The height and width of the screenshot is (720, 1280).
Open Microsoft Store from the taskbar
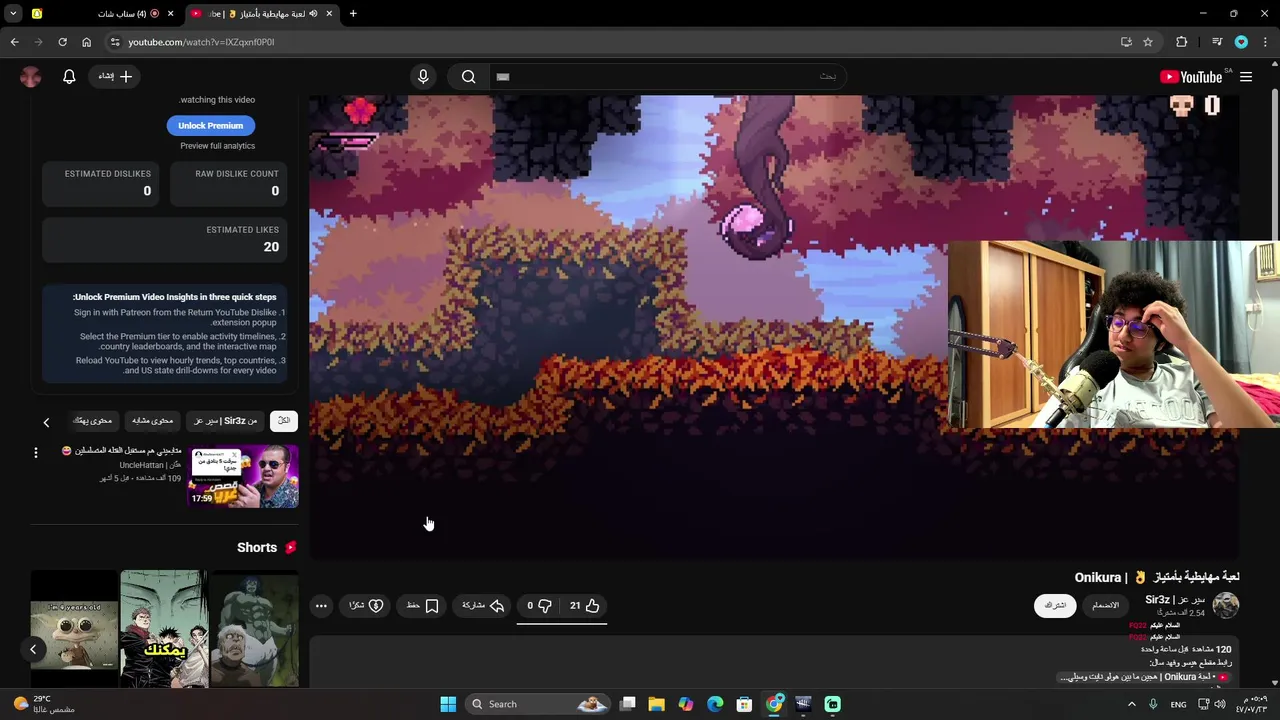pyautogui.click(x=744, y=704)
